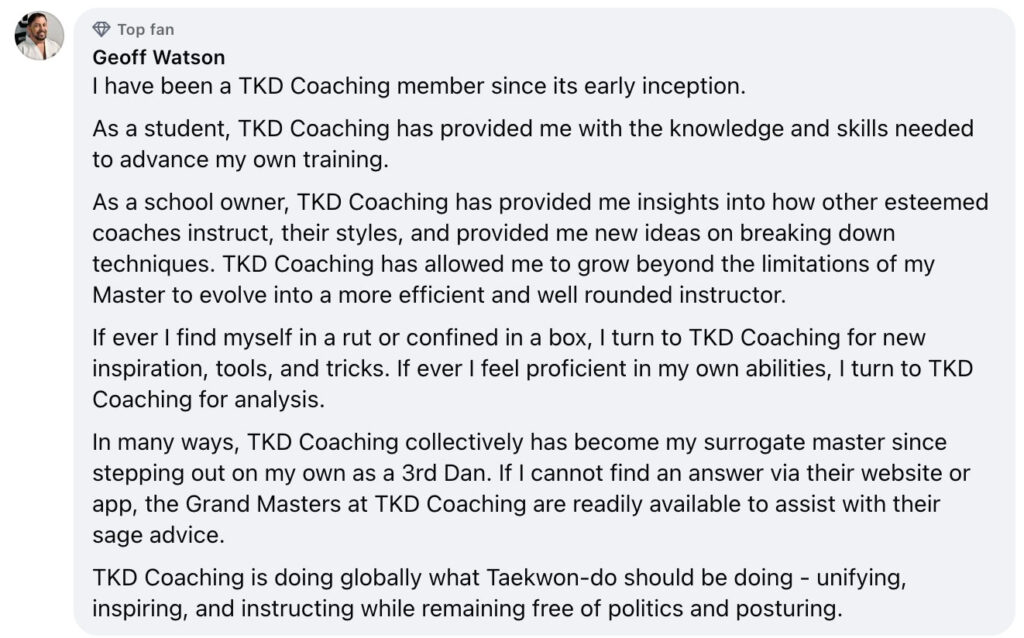This screenshot has width=1024, height=638.
Task: Click the paragraph beginning "If ever I find myself"
Action: 533,368
